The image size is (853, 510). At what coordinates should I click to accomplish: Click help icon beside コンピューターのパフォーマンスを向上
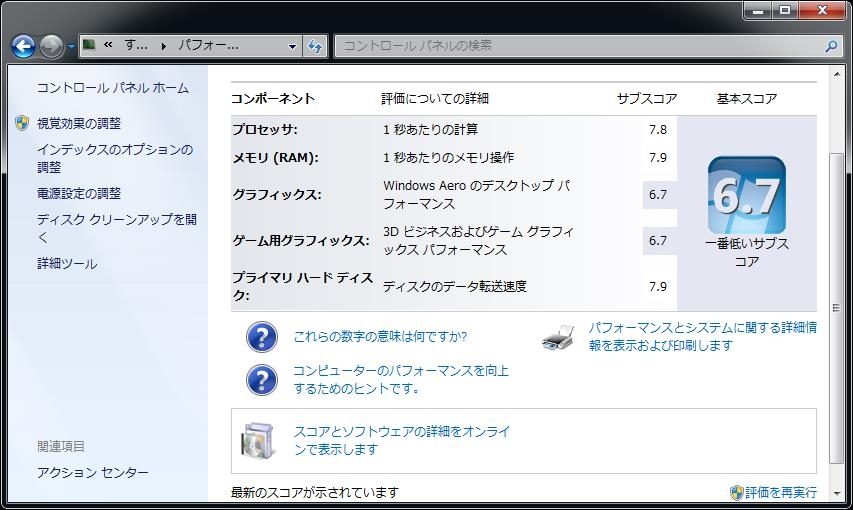[x=262, y=380]
